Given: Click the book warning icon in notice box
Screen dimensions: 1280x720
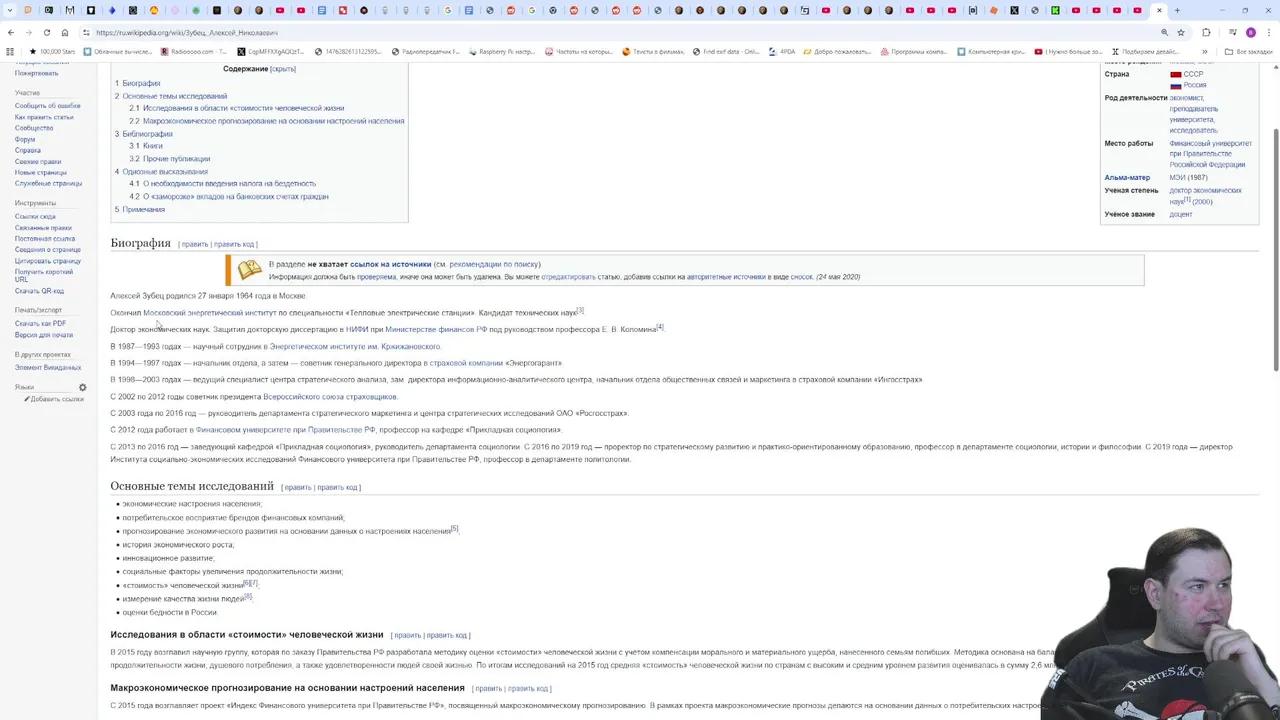Looking at the screenshot, I should (x=249, y=269).
